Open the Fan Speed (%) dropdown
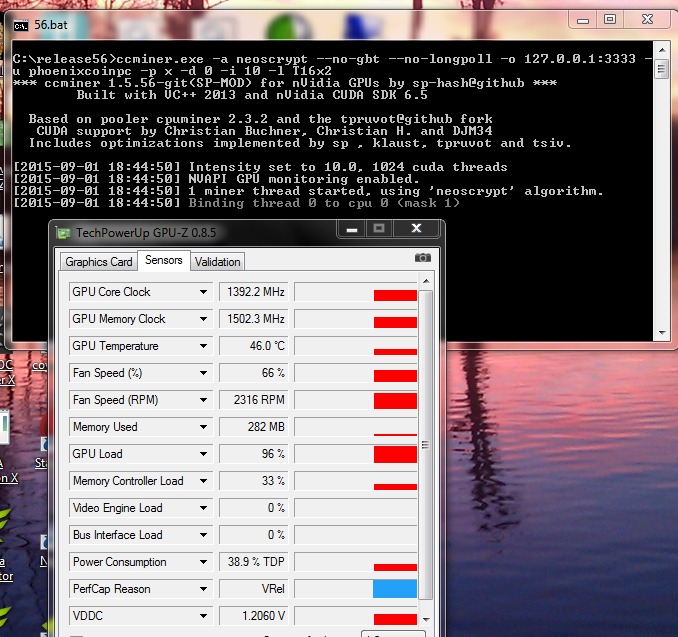The width and height of the screenshot is (678, 637). tap(203, 373)
